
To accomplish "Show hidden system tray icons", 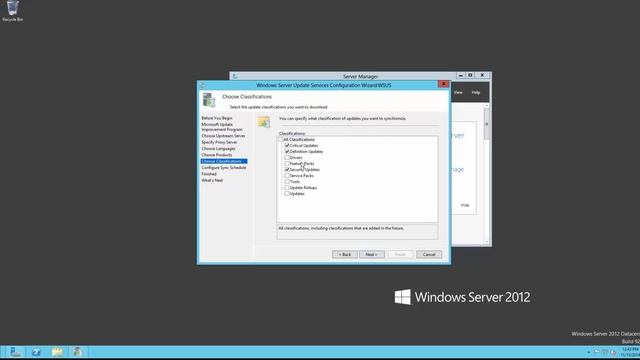I will 589,352.
